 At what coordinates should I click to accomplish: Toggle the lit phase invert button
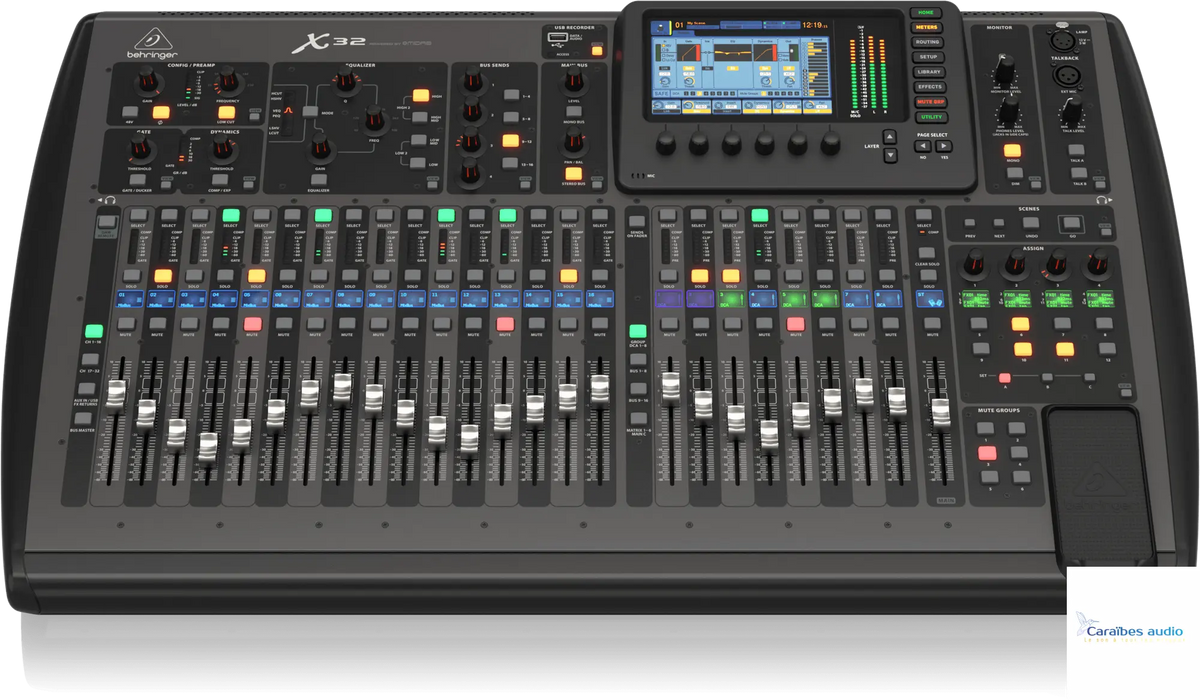pyautogui.click(x=160, y=112)
